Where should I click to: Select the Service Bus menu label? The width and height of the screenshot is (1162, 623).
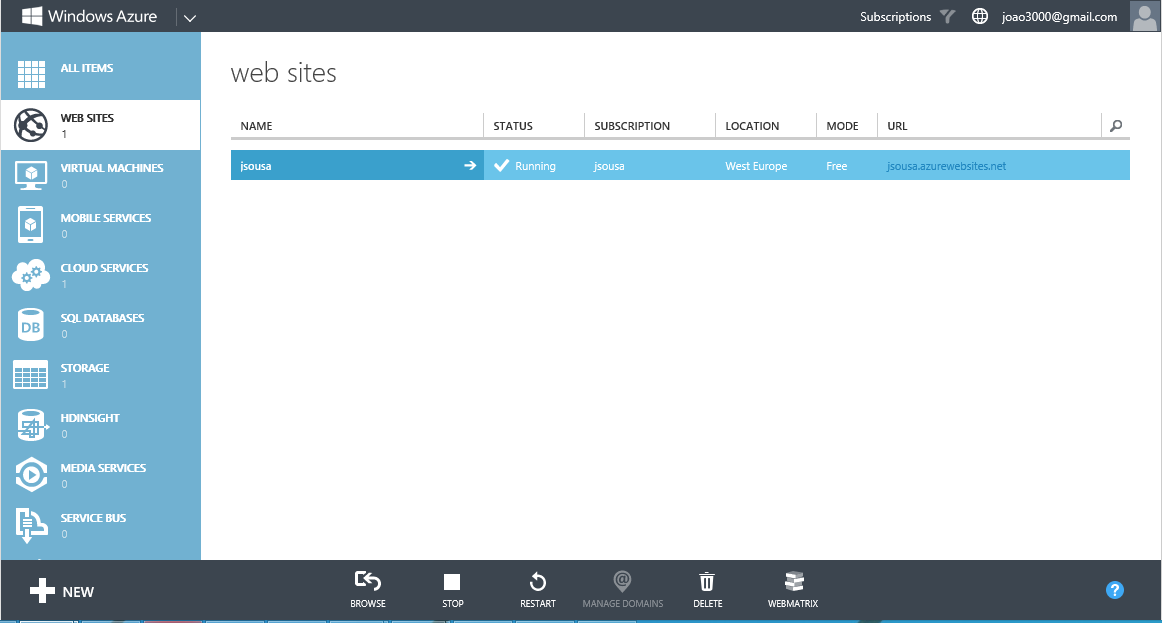click(93, 518)
